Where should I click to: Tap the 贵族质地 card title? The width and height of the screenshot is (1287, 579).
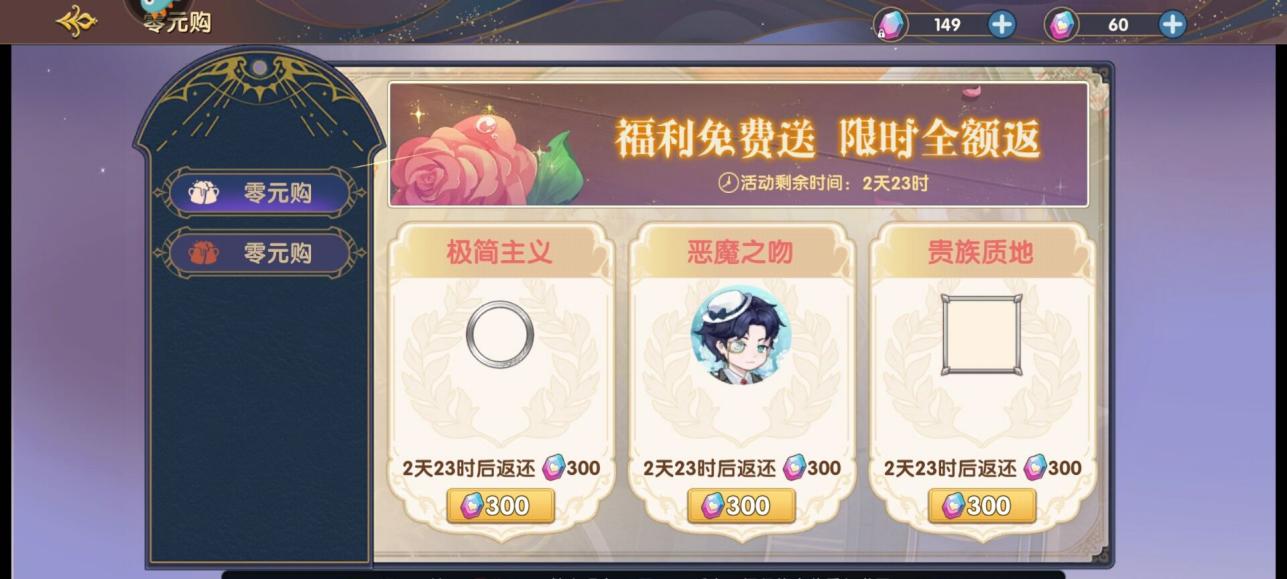981,252
